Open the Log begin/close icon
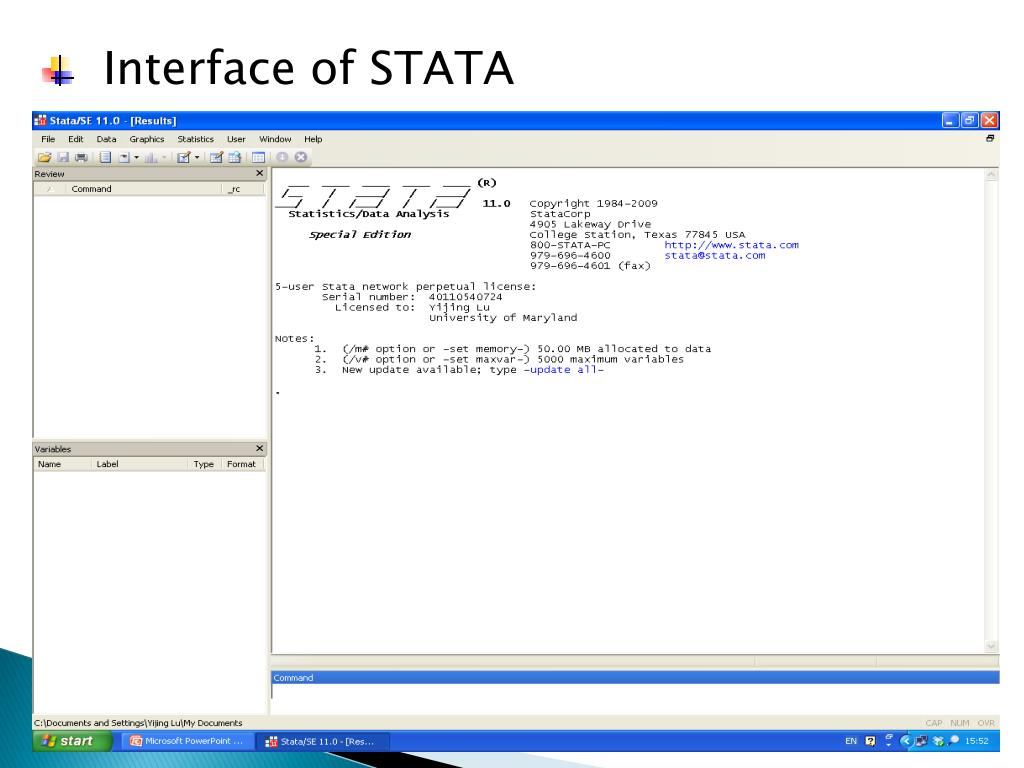Viewport: 1024px width, 768px height. point(105,157)
